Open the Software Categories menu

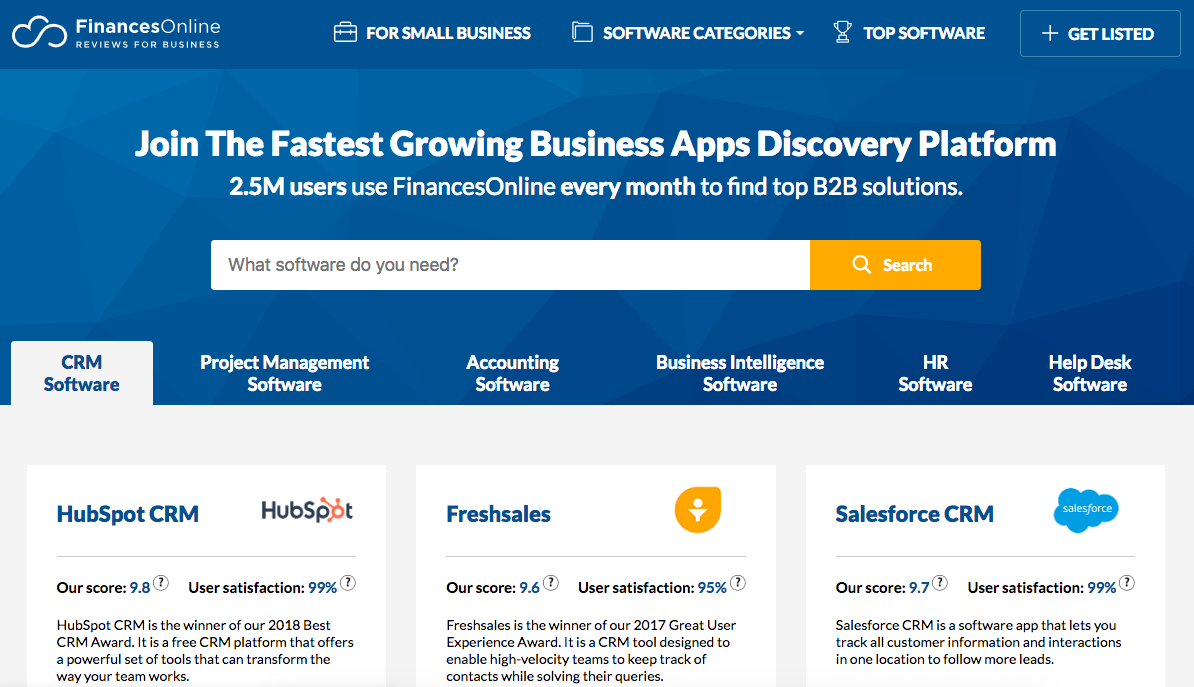coord(688,33)
